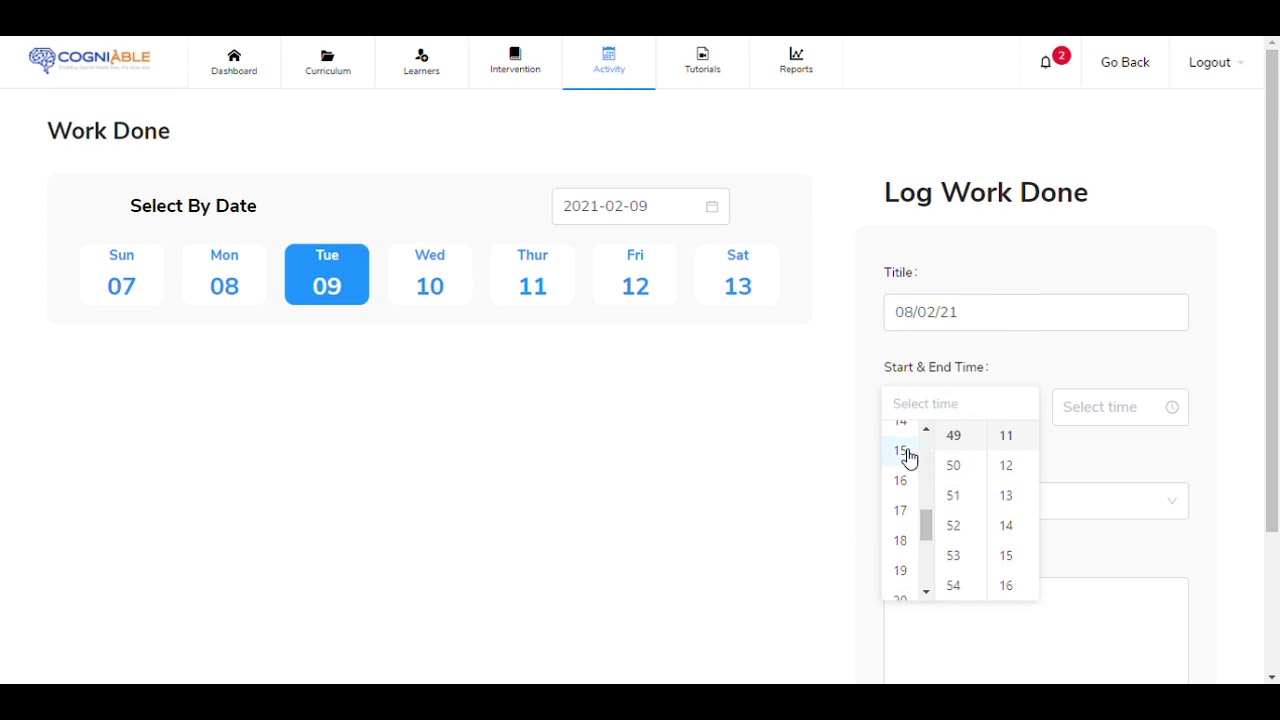Image resolution: width=1280 pixels, height=720 pixels.
Task: Choose hour 18 in time picker
Action: pos(900,540)
